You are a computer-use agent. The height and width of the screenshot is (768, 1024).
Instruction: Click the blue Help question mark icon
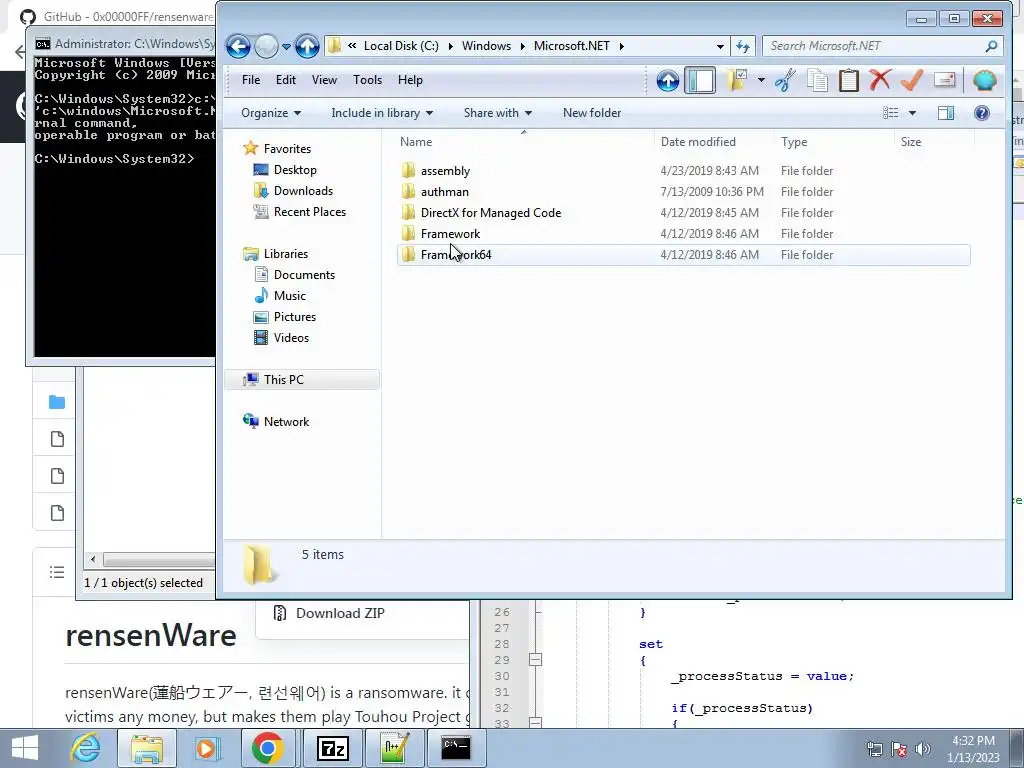coord(982,113)
